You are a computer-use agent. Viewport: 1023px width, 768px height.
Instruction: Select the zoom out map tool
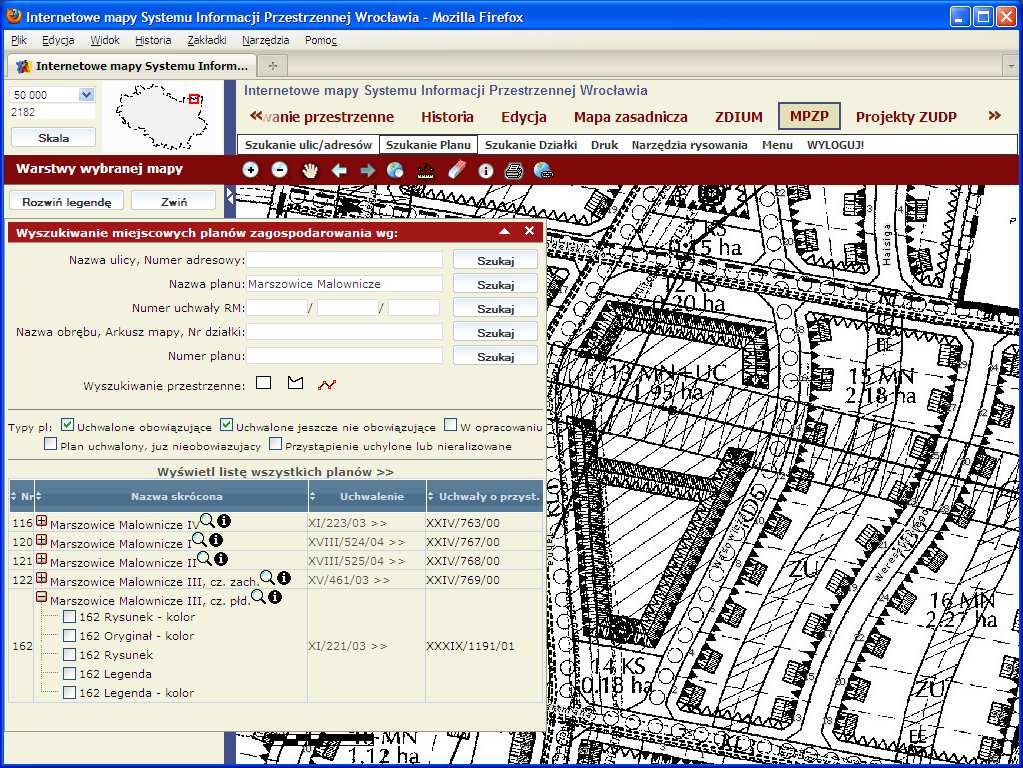pos(279,170)
